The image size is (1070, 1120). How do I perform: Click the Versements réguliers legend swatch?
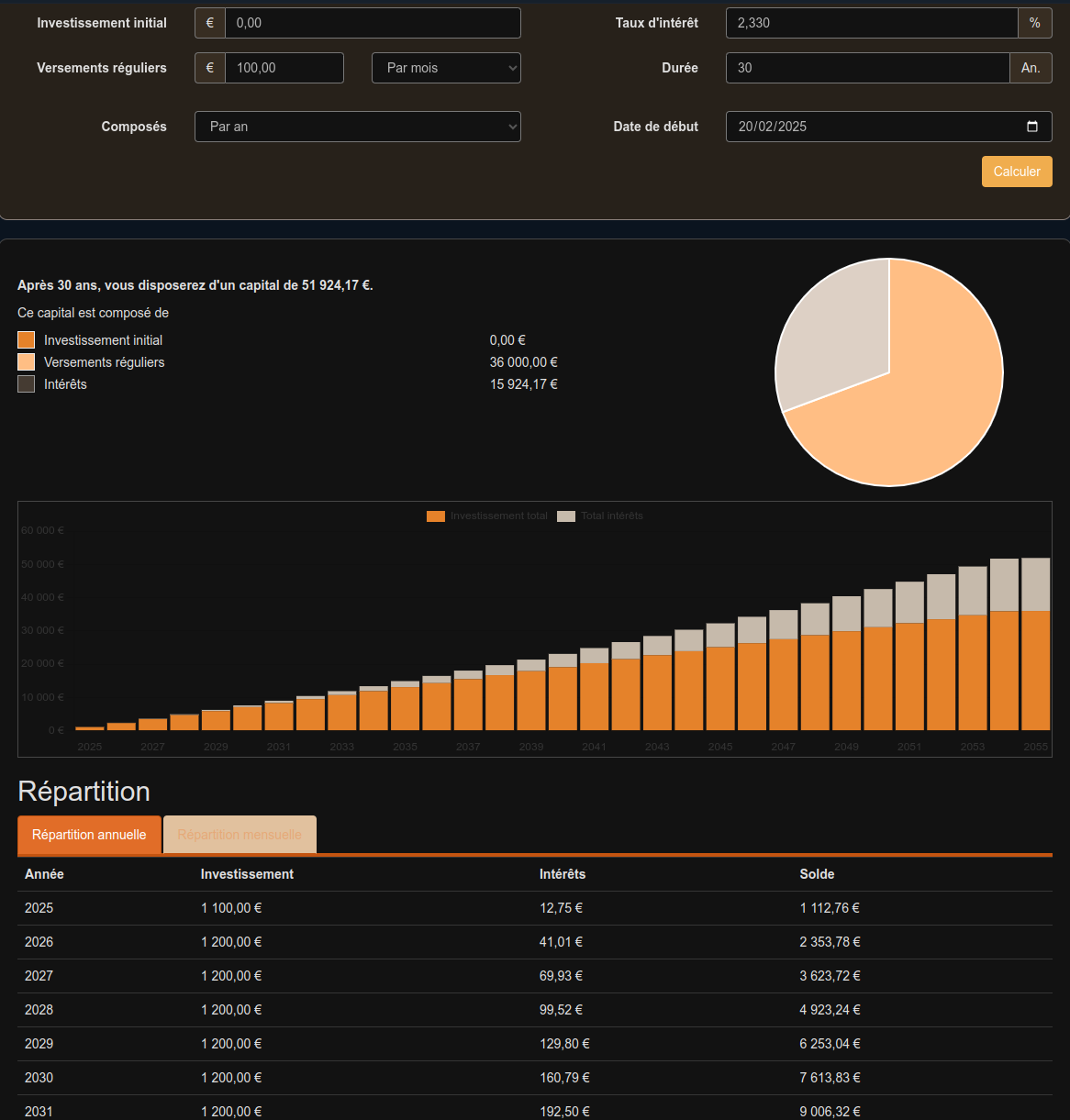(27, 362)
